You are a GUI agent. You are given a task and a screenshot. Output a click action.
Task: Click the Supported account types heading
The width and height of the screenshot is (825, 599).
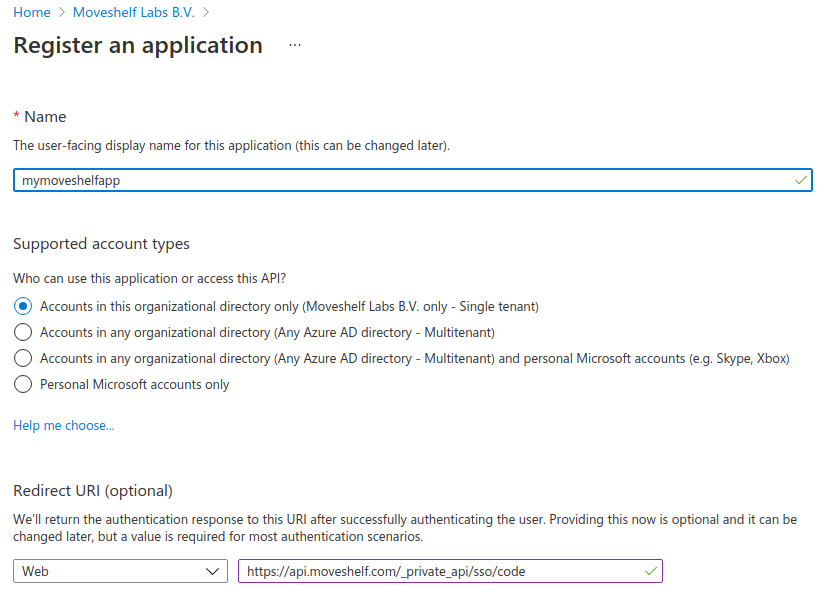point(101,244)
